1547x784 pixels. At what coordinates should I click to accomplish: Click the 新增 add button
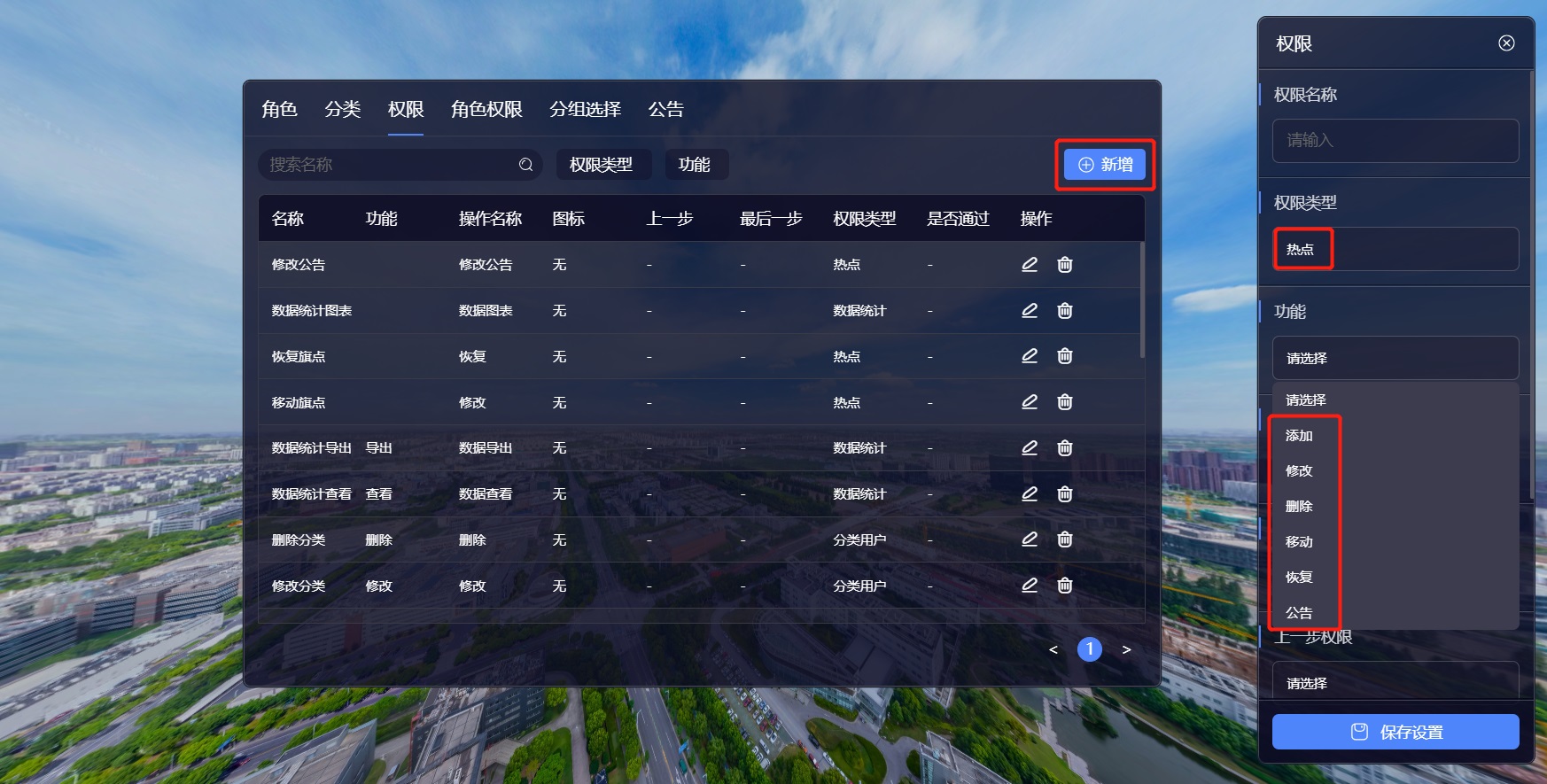tap(1105, 165)
